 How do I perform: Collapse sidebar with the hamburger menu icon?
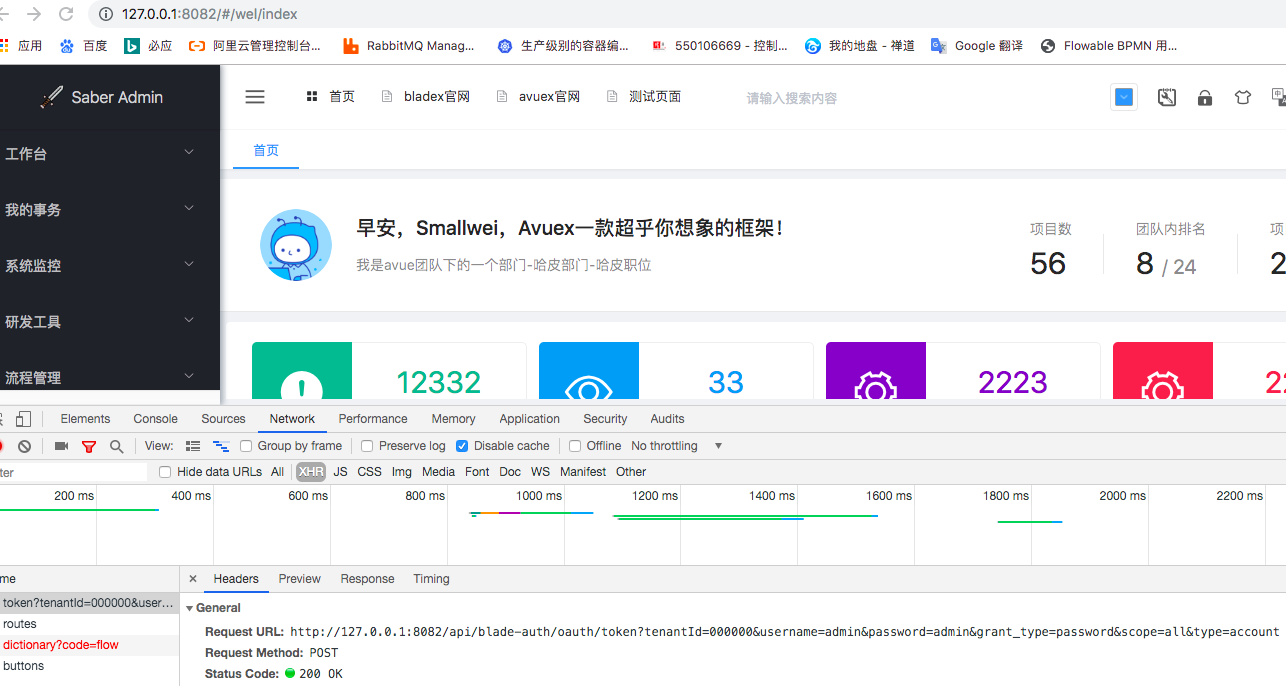tap(255, 97)
